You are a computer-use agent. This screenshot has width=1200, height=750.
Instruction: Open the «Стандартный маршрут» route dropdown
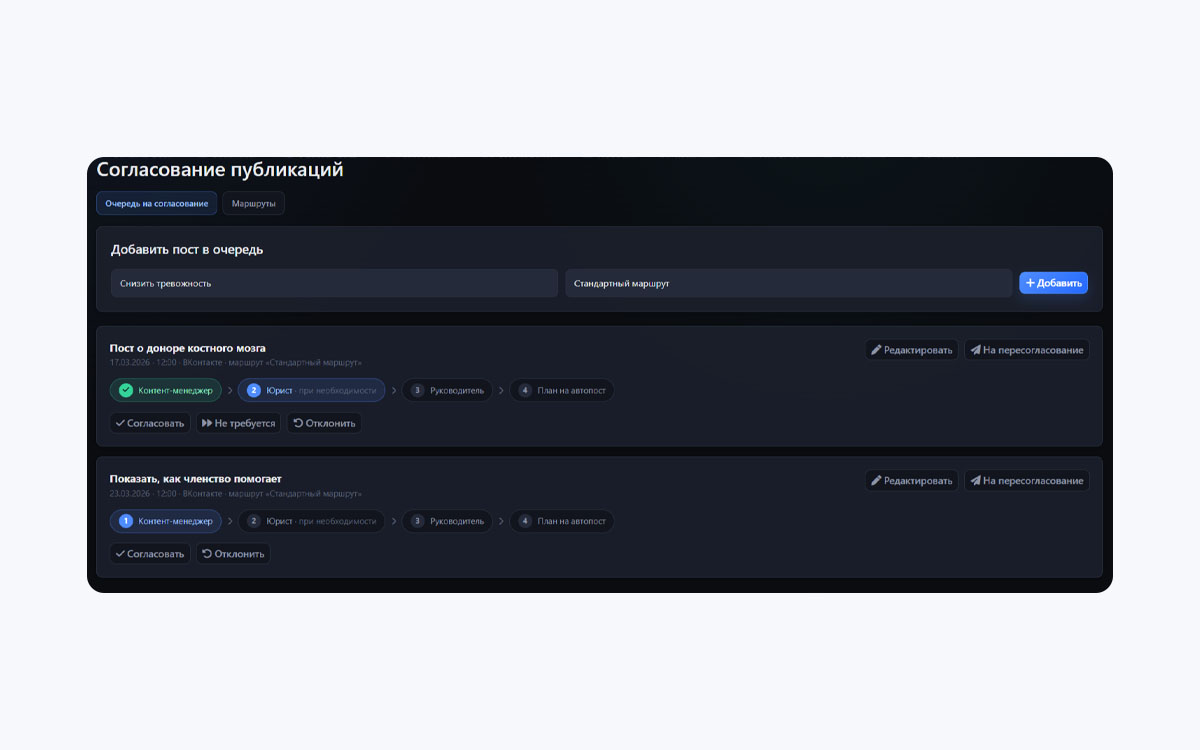click(x=788, y=283)
